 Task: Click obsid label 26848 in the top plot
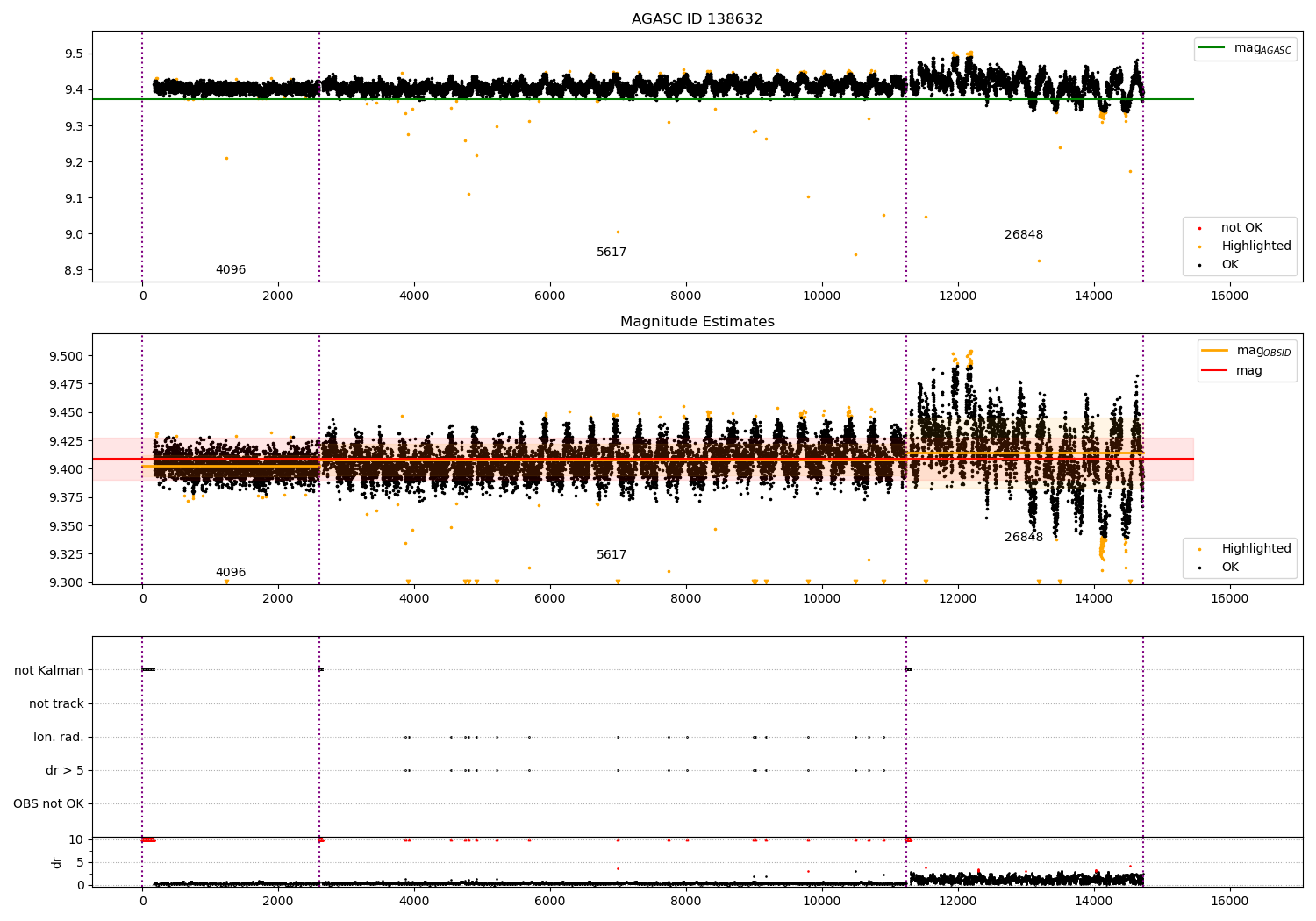pos(1024,235)
